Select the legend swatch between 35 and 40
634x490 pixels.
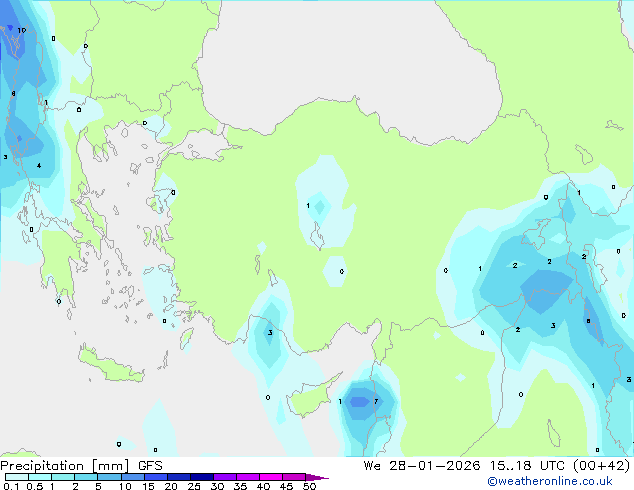(248, 477)
